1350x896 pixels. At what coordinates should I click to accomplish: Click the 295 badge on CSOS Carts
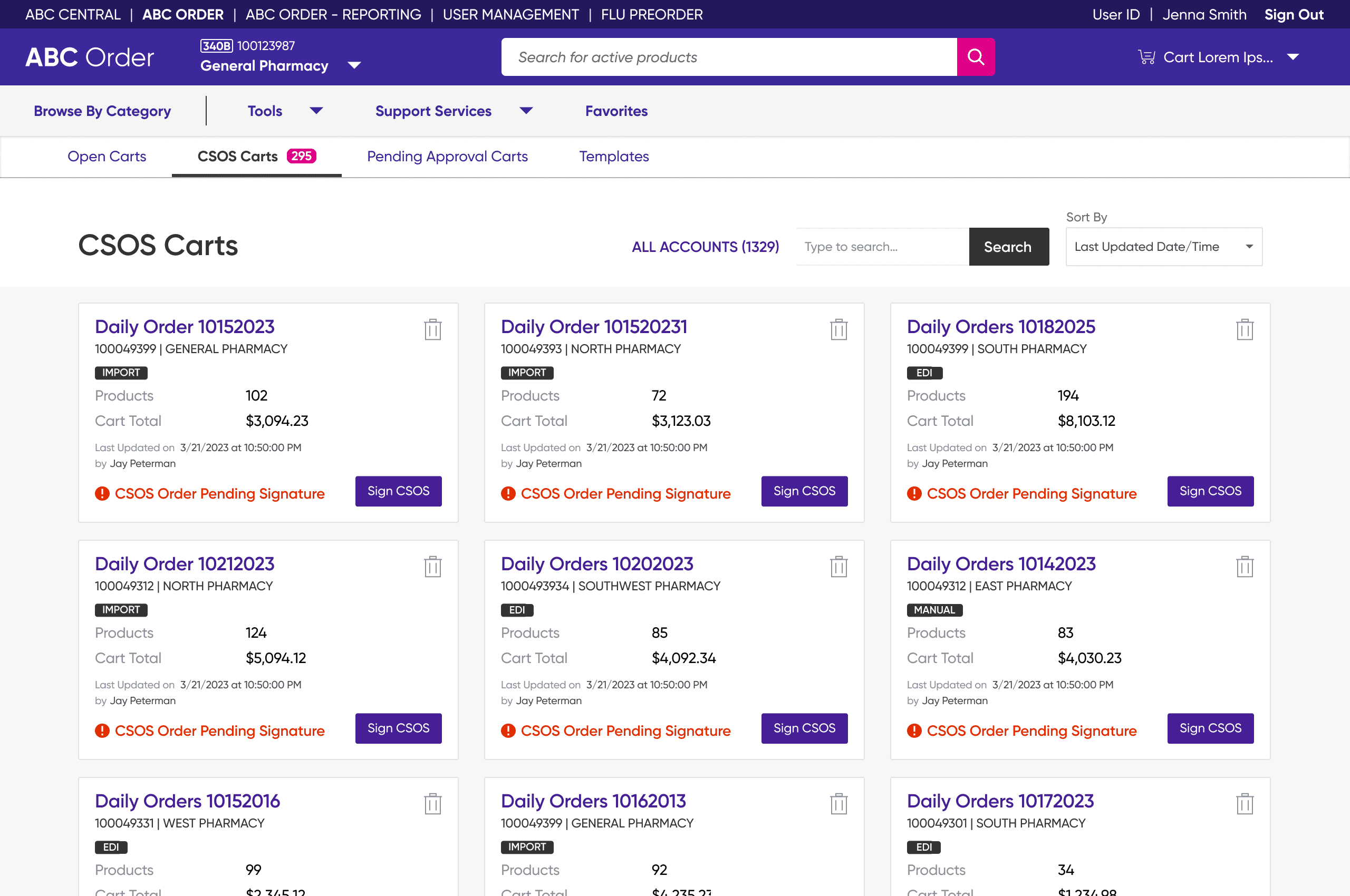[301, 156]
